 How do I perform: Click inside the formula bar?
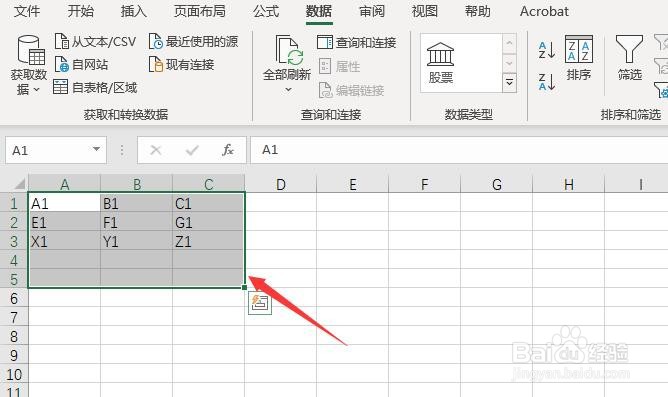pos(459,150)
